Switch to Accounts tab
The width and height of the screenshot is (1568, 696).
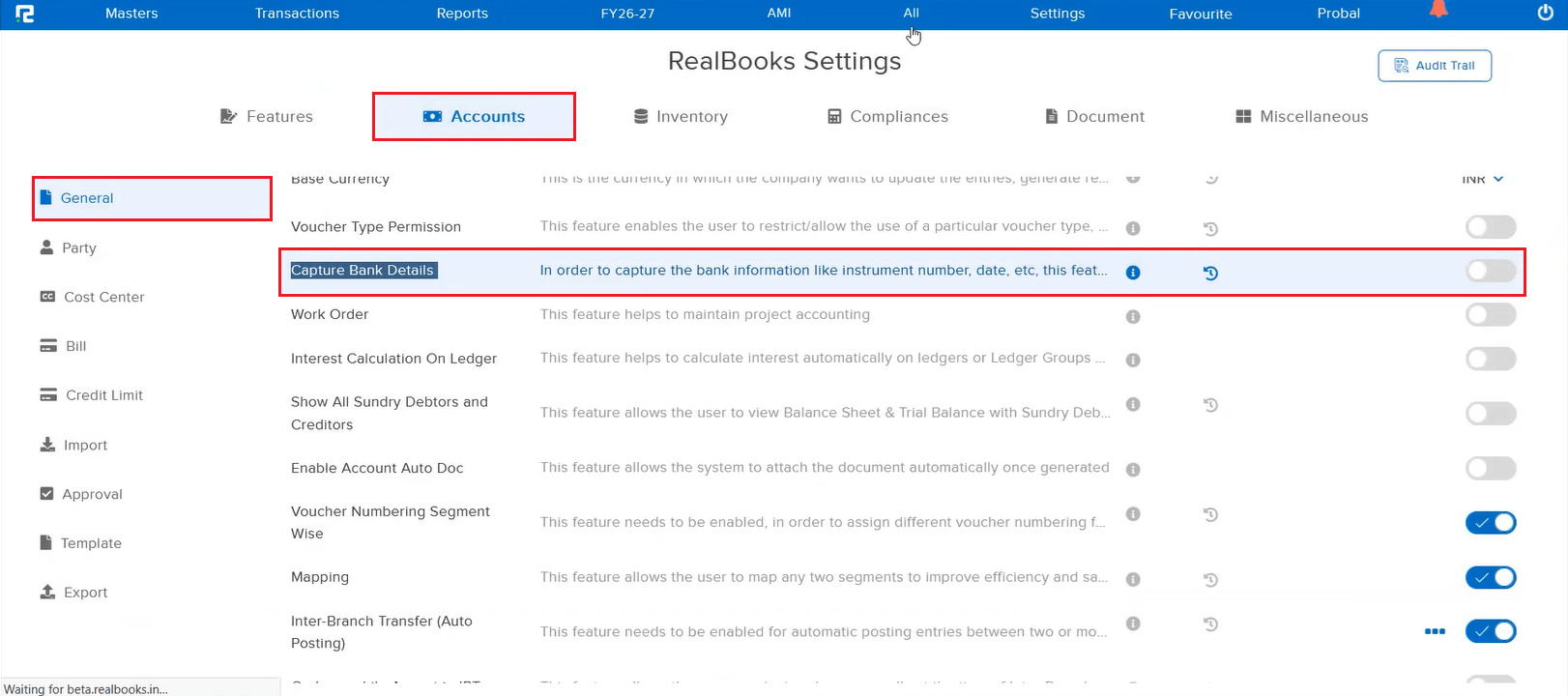pos(474,117)
